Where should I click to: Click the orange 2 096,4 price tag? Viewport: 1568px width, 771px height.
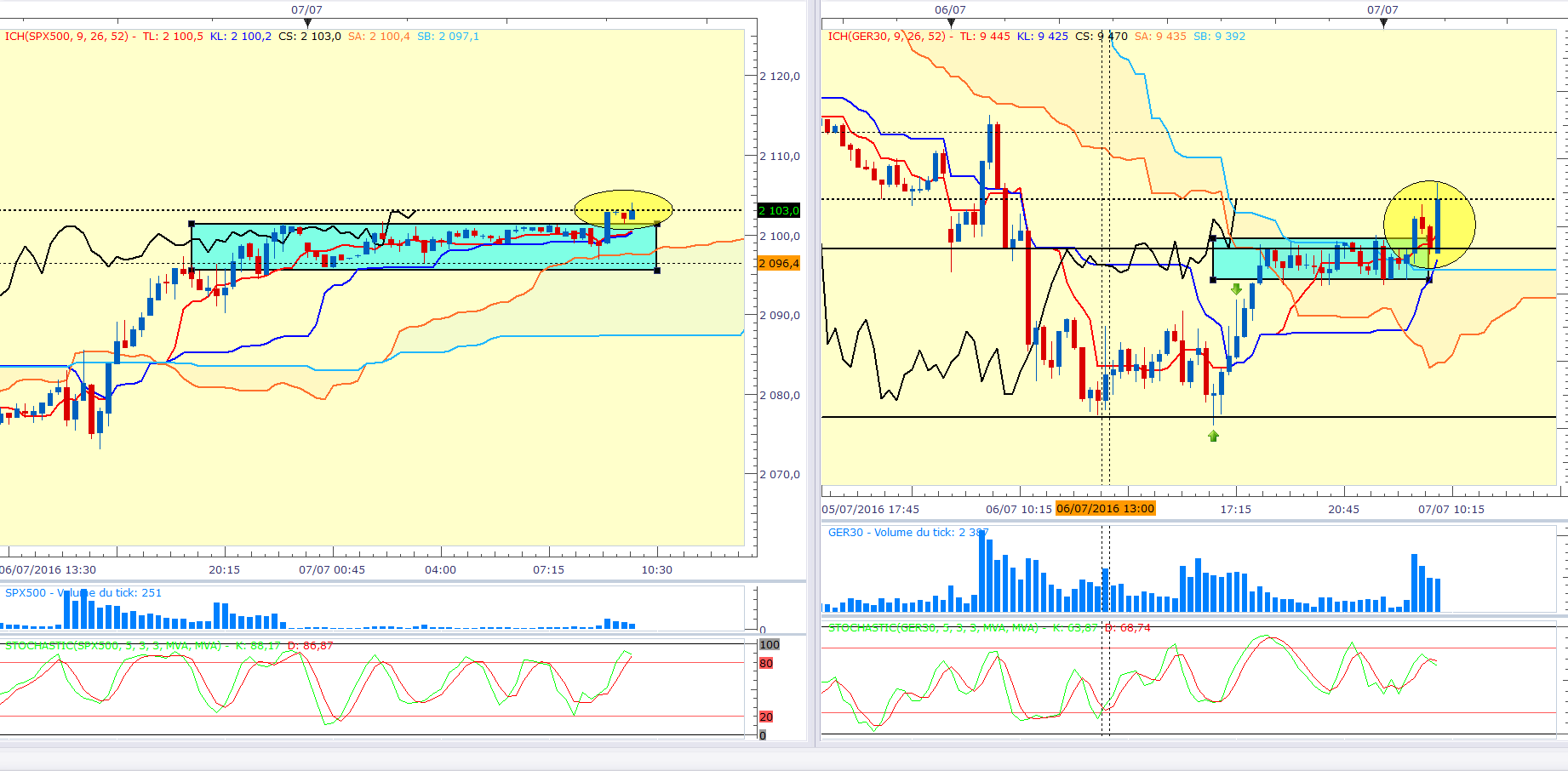pyautogui.click(x=779, y=263)
